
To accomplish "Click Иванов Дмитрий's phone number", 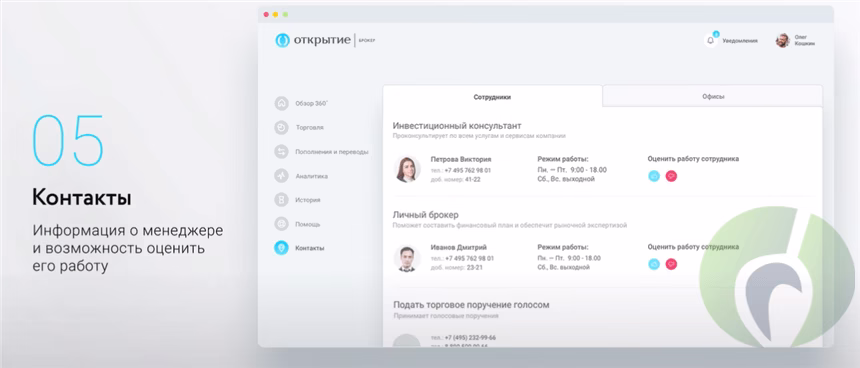I will [469, 258].
